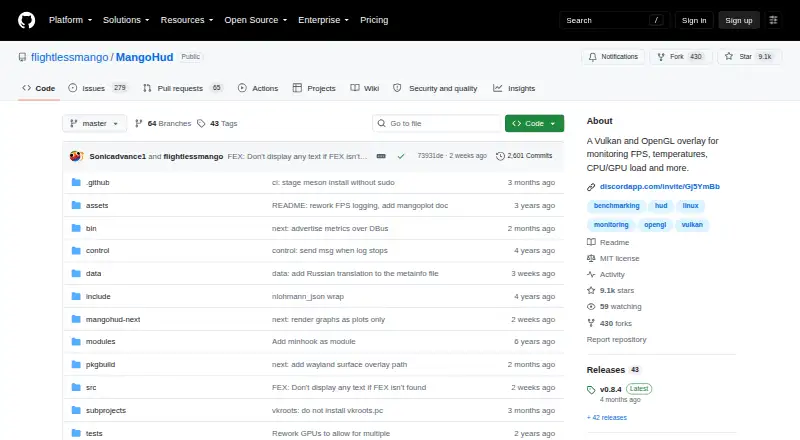Open the master branch selector
Viewport: 800px width, 440px height.
[94, 124]
